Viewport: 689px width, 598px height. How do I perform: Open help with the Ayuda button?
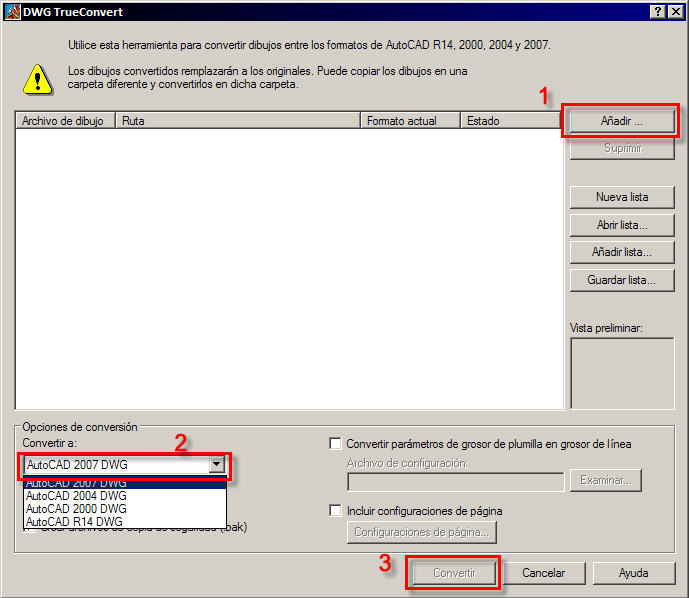[x=634, y=573]
